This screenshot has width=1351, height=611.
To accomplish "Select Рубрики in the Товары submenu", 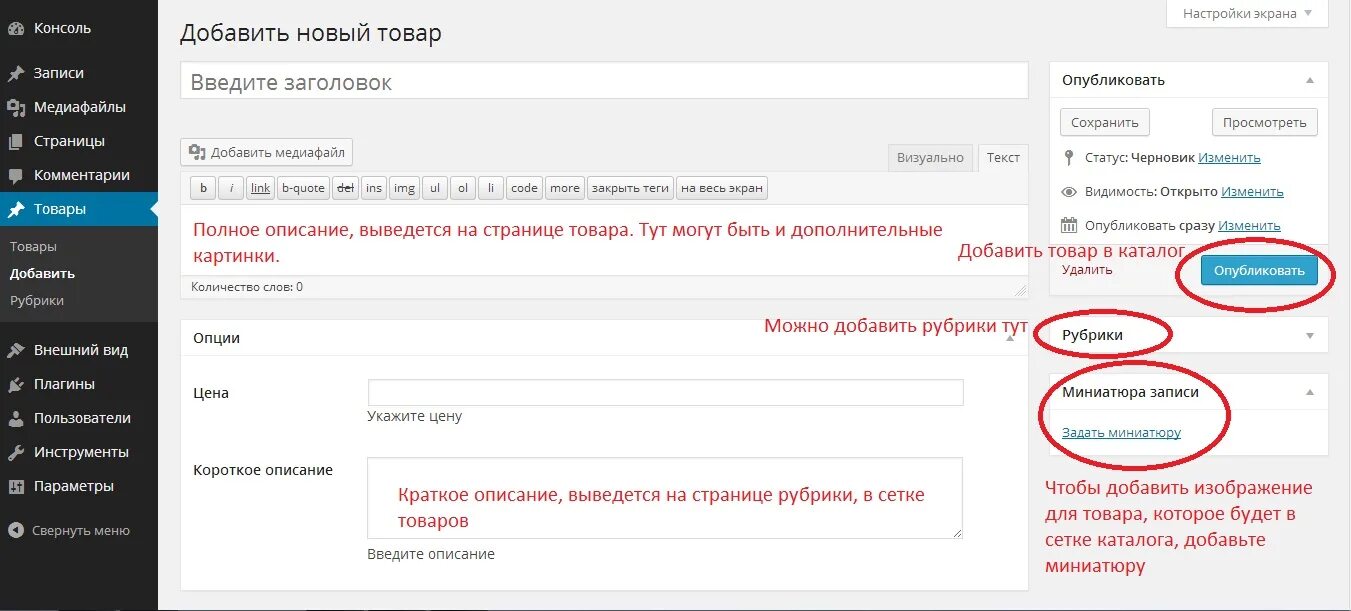I will pyautogui.click(x=37, y=300).
